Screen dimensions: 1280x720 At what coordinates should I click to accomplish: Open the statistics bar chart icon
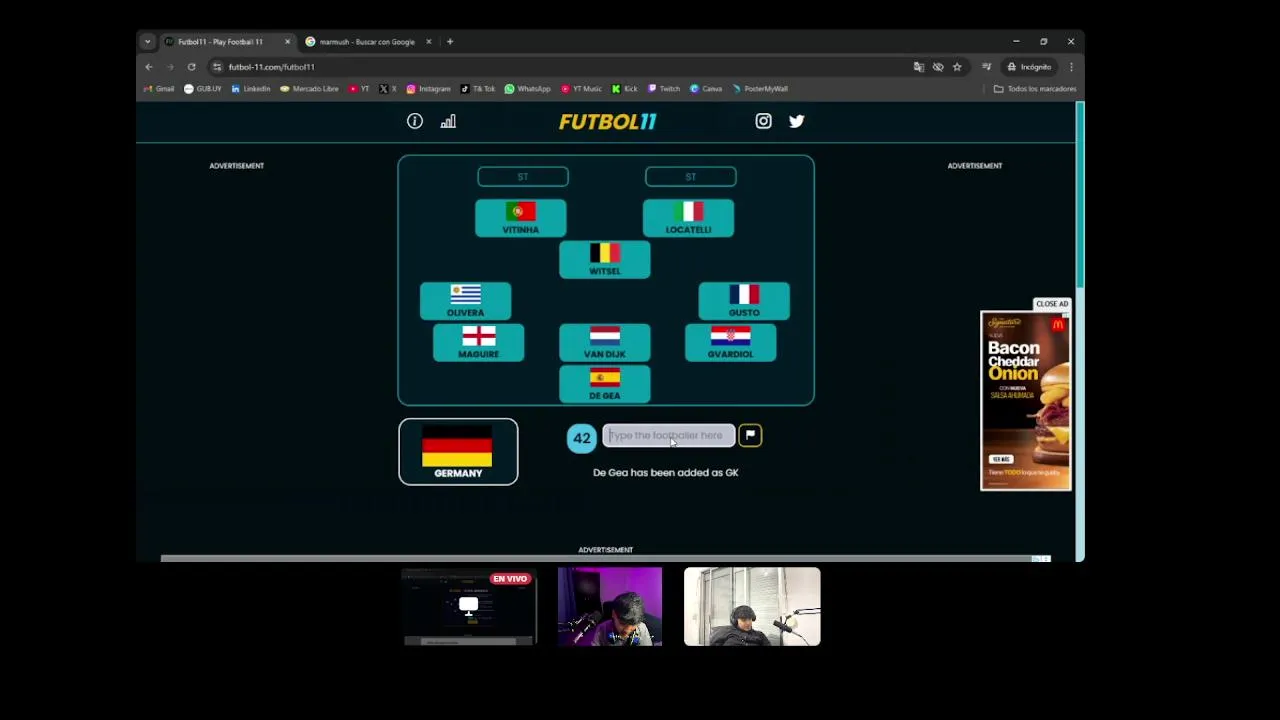[x=448, y=121]
